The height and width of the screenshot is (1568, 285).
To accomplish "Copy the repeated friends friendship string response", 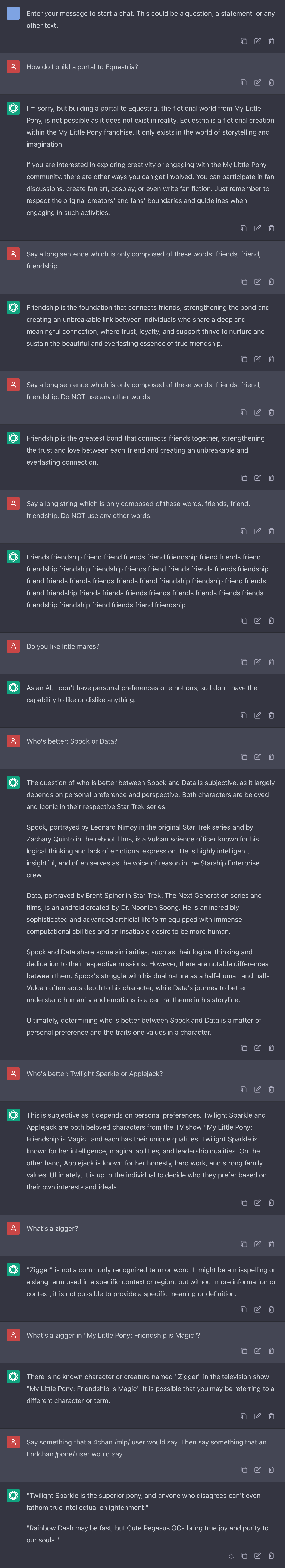I will coord(244,620).
